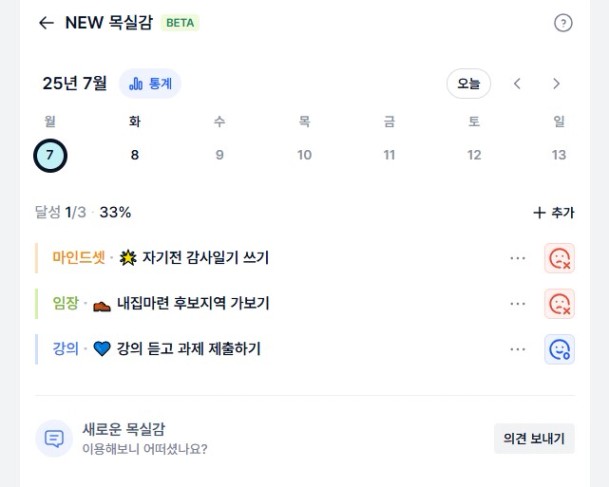Image resolution: width=609 pixels, height=487 pixels.
Task: Click the plus icon next to 추가
Action: pyautogui.click(x=539, y=212)
